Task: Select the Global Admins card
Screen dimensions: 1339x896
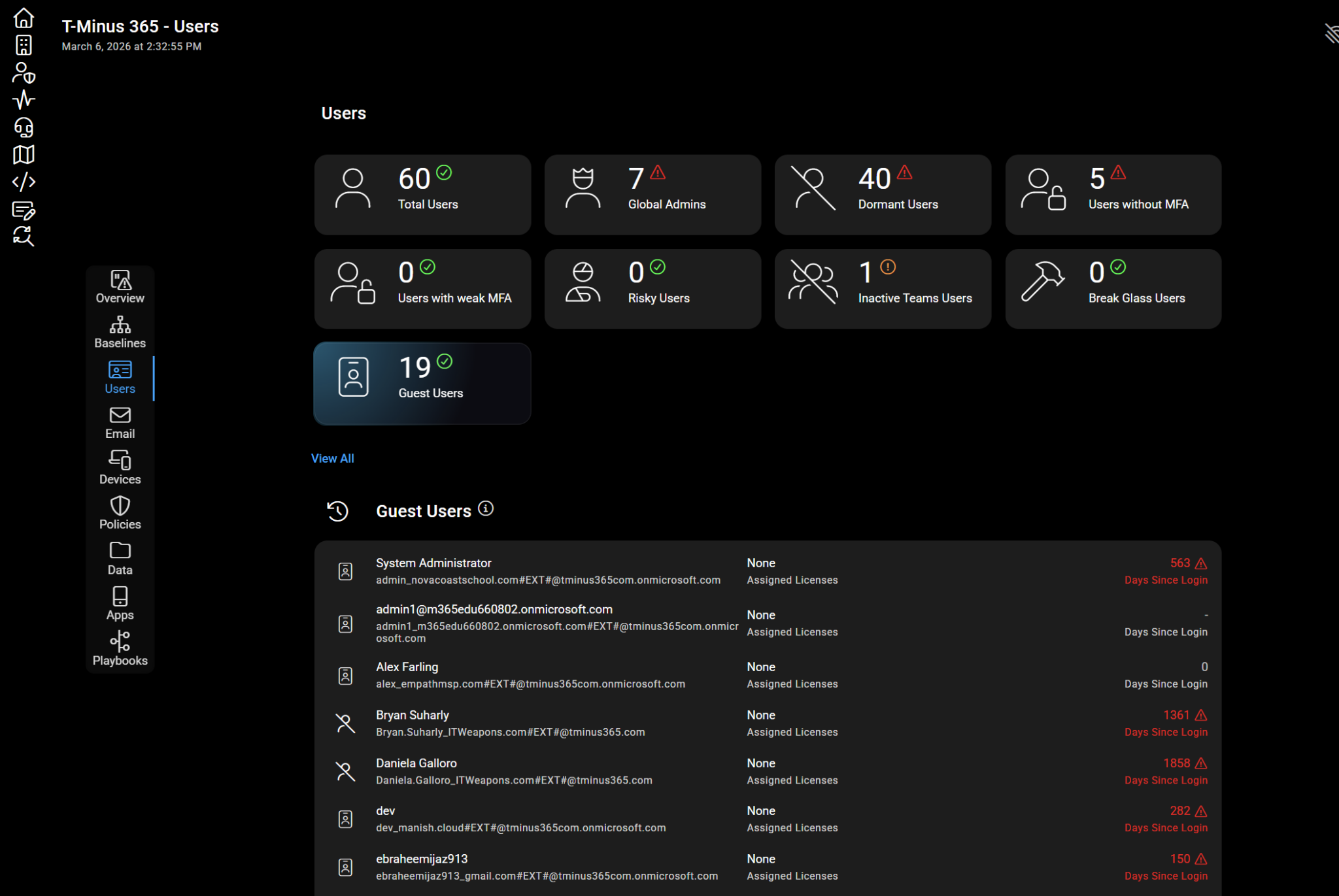Action: (x=653, y=194)
